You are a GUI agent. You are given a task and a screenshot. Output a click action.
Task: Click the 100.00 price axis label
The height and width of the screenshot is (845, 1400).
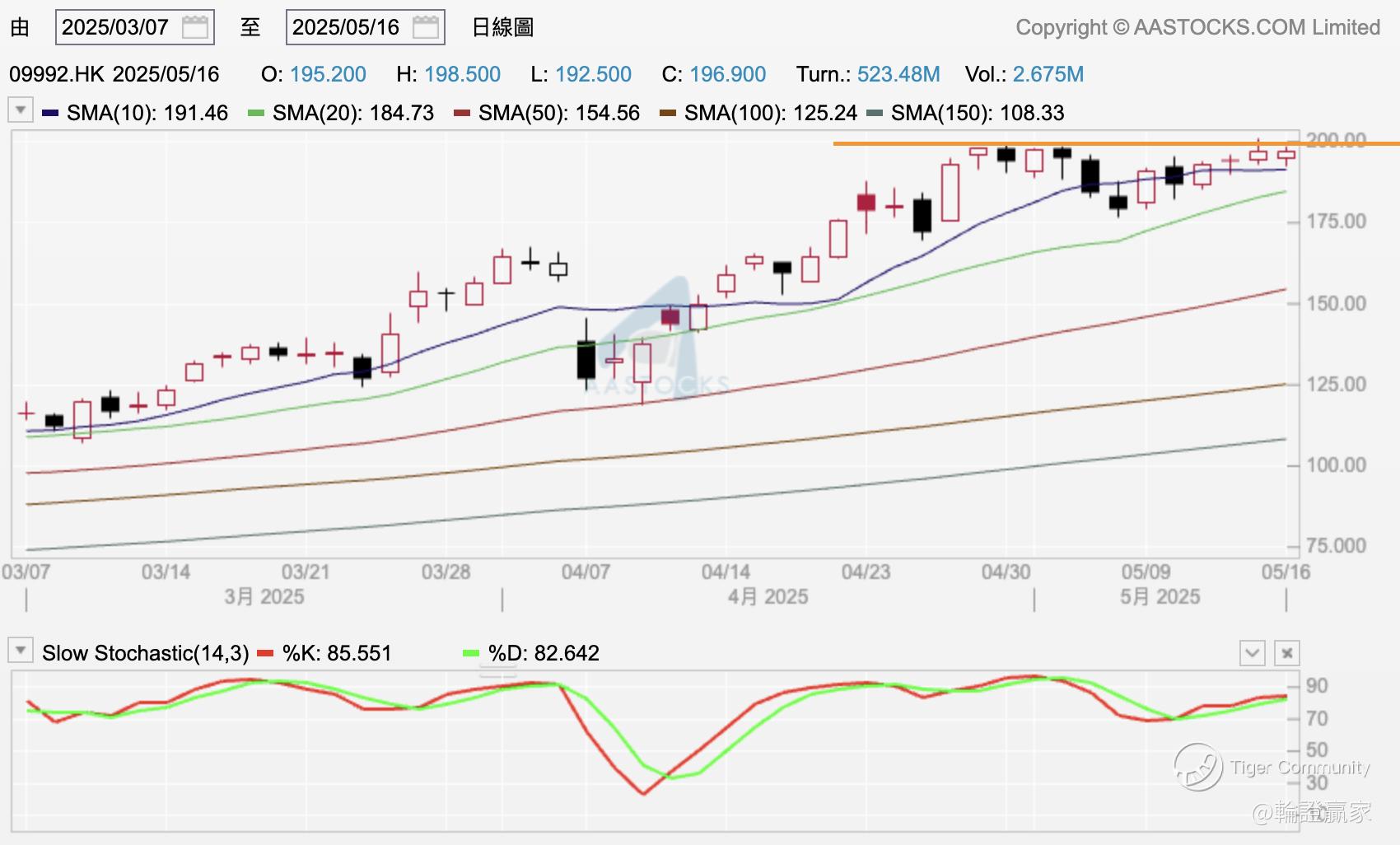pyautogui.click(x=1337, y=465)
